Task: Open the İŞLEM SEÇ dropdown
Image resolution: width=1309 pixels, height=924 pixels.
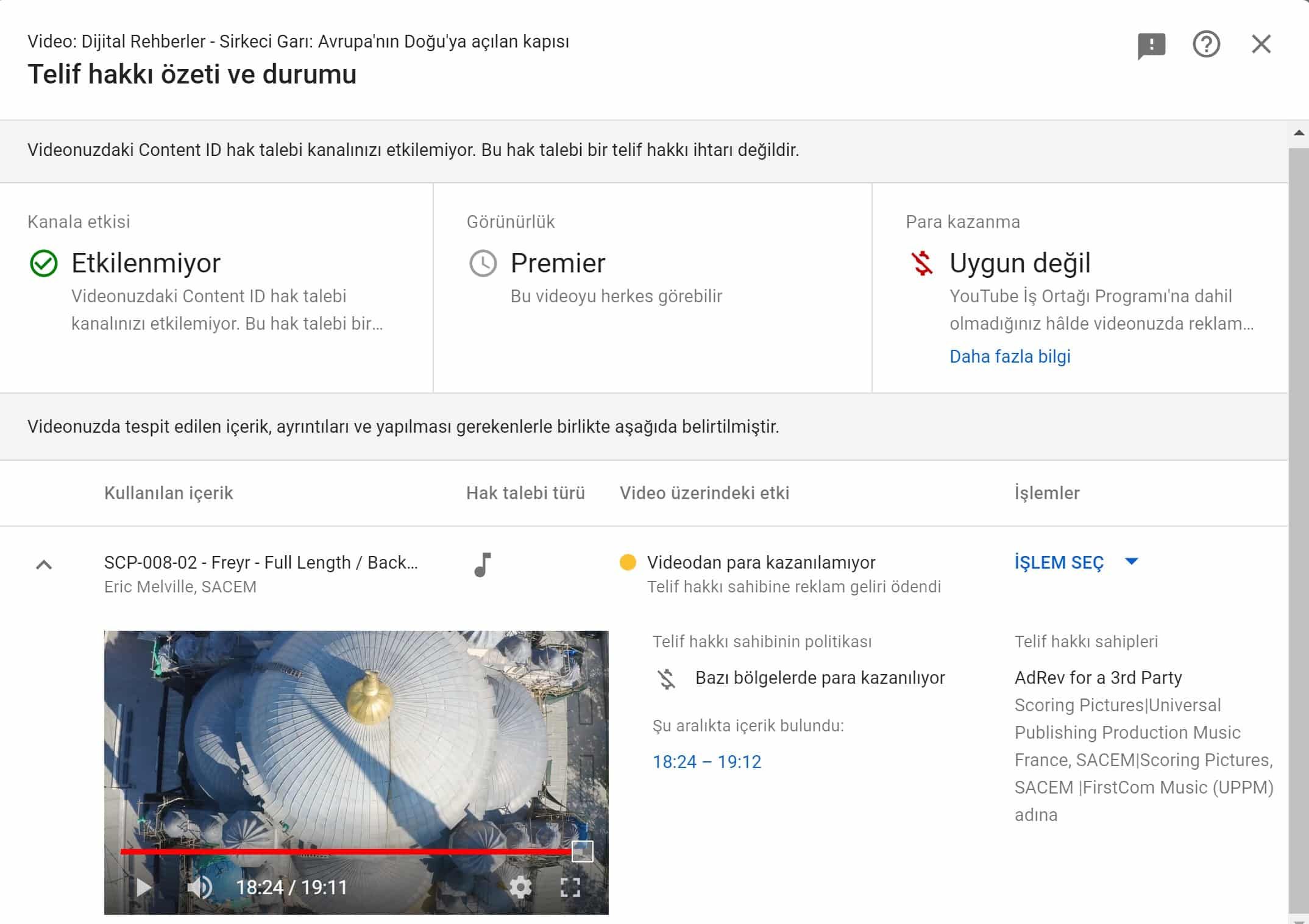Action: [1059, 562]
